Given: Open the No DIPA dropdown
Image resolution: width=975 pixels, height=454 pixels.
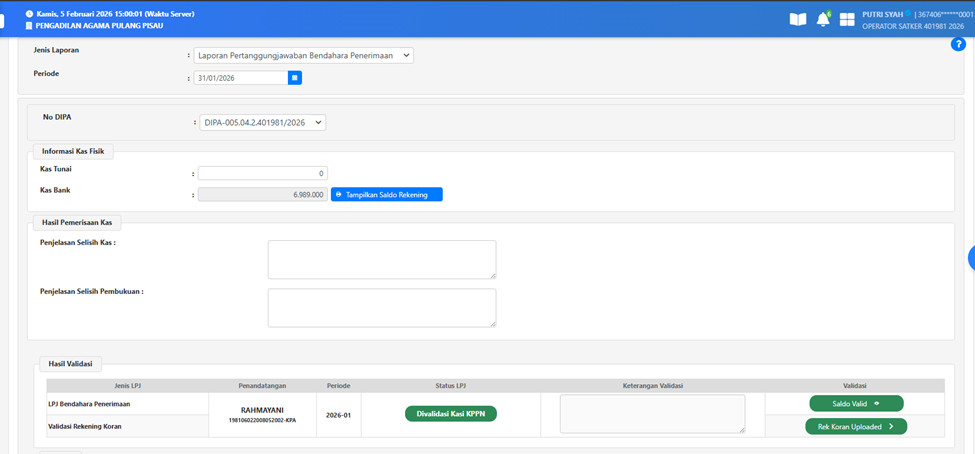Looking at the screenshot, I should (x=262, y=122).
